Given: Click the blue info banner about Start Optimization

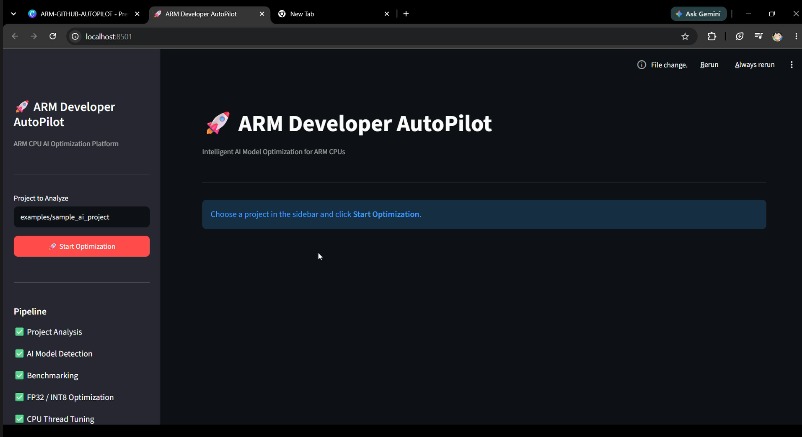Looking at the screenshot, I should pos(484,214).
